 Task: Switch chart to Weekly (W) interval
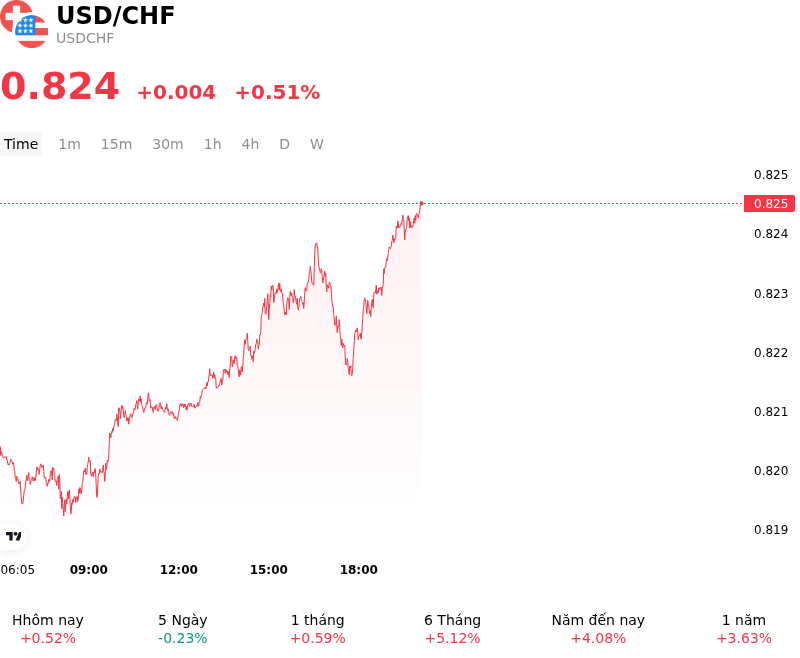pyautogui.click(x=317, y=144)
